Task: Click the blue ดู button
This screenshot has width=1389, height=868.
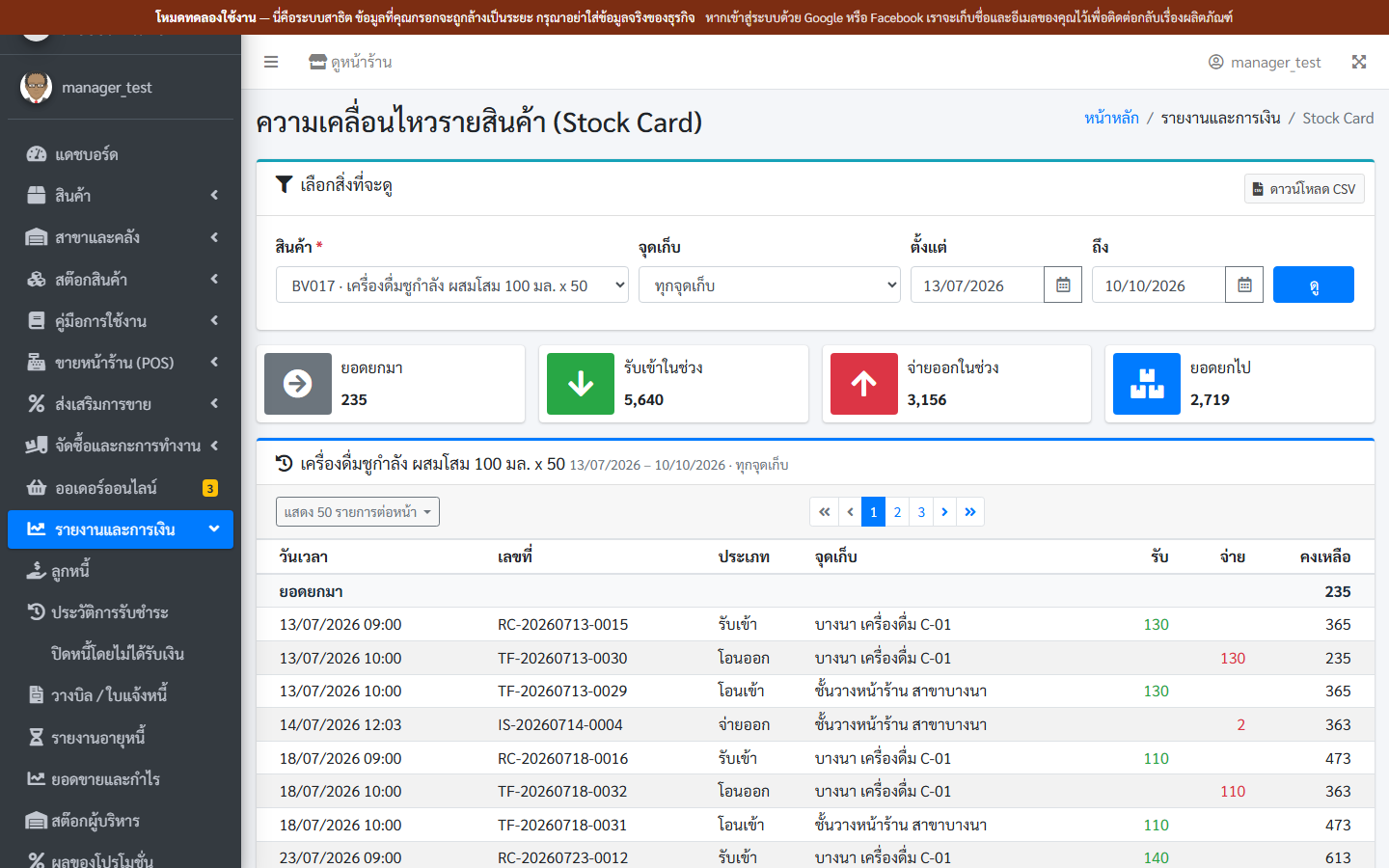Action: pos(1314,285)
